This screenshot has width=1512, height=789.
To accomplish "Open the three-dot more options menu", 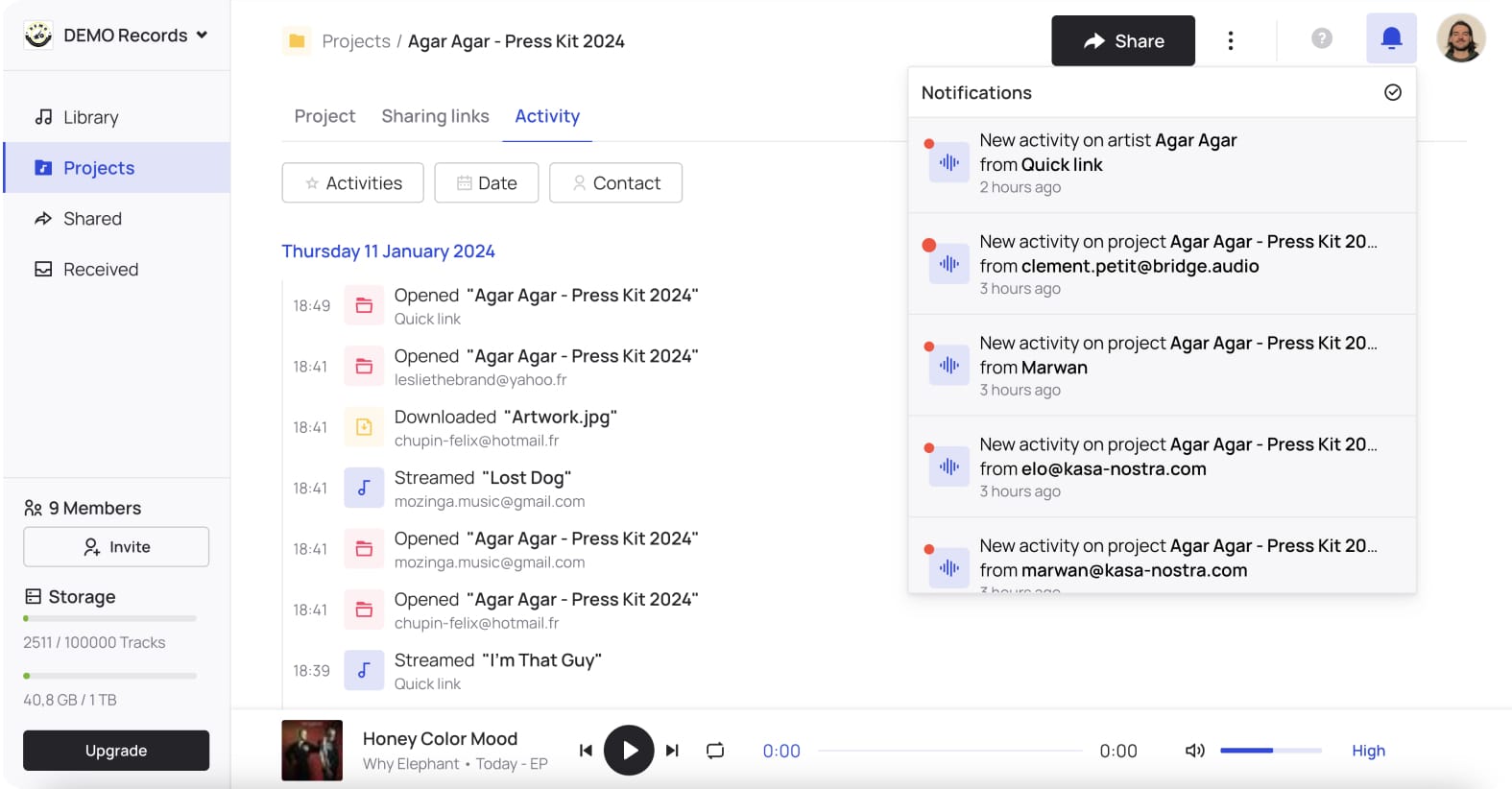I will pos(1230,40).
